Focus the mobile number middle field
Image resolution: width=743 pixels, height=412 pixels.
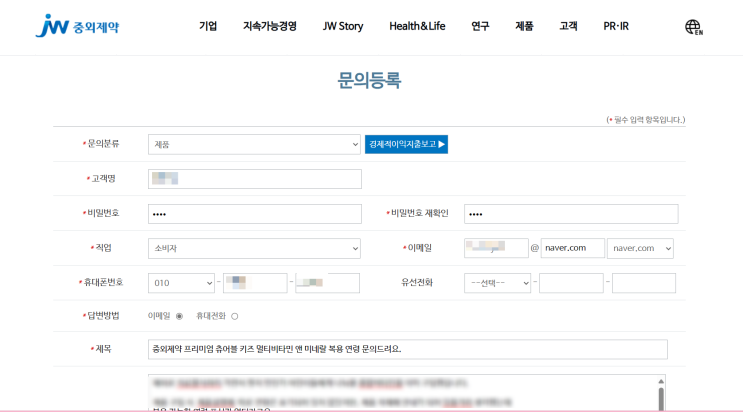[255, 283]
